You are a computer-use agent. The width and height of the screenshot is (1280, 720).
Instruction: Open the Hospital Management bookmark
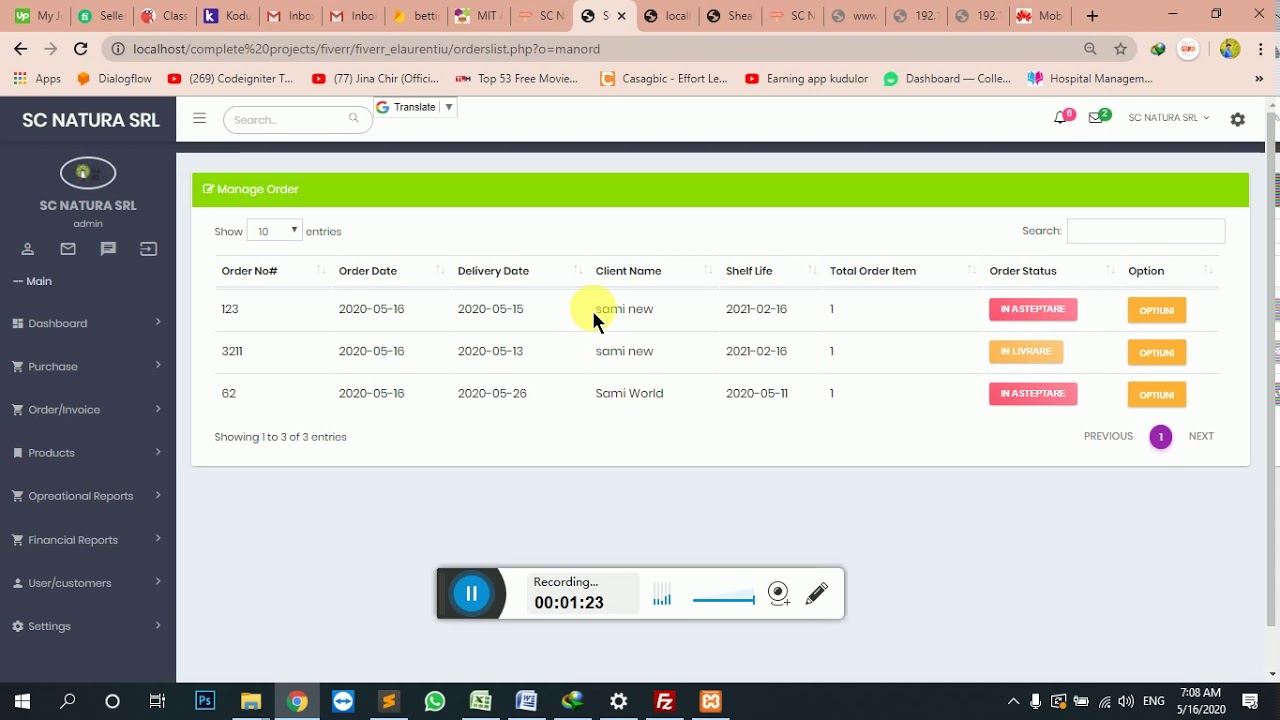pyautogui.click(x=1090, y=78)
